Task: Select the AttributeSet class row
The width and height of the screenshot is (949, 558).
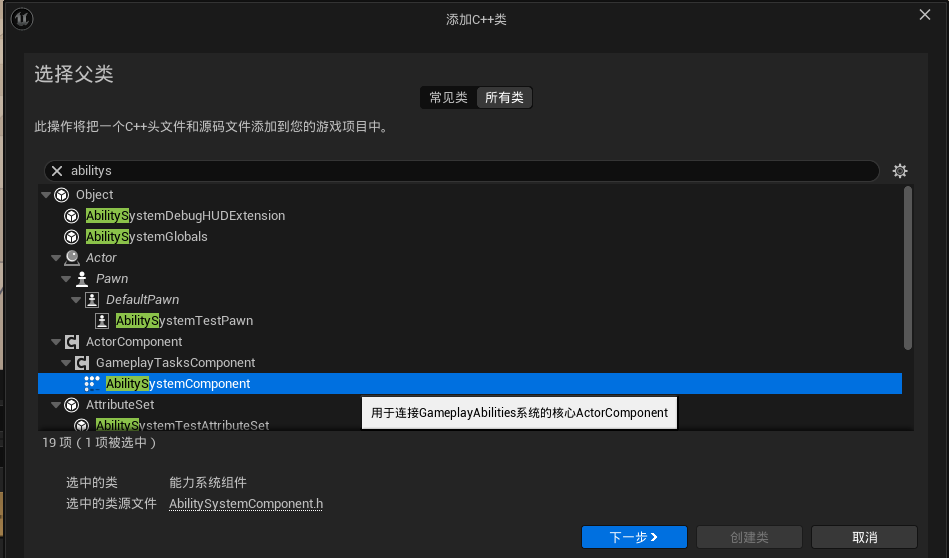Action: click(470, 405)
